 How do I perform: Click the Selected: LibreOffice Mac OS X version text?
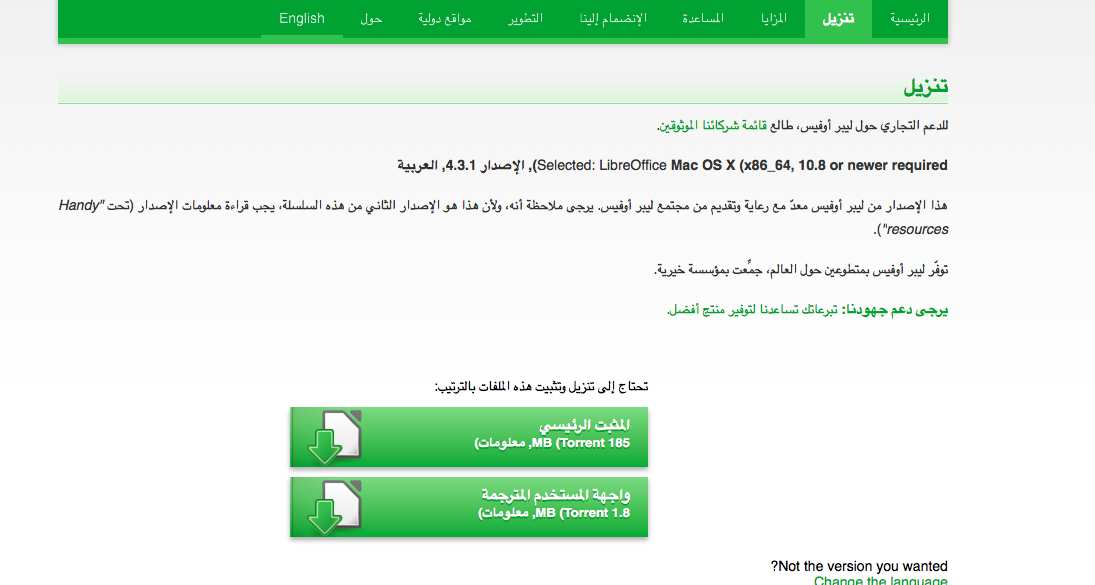point(673,165)
